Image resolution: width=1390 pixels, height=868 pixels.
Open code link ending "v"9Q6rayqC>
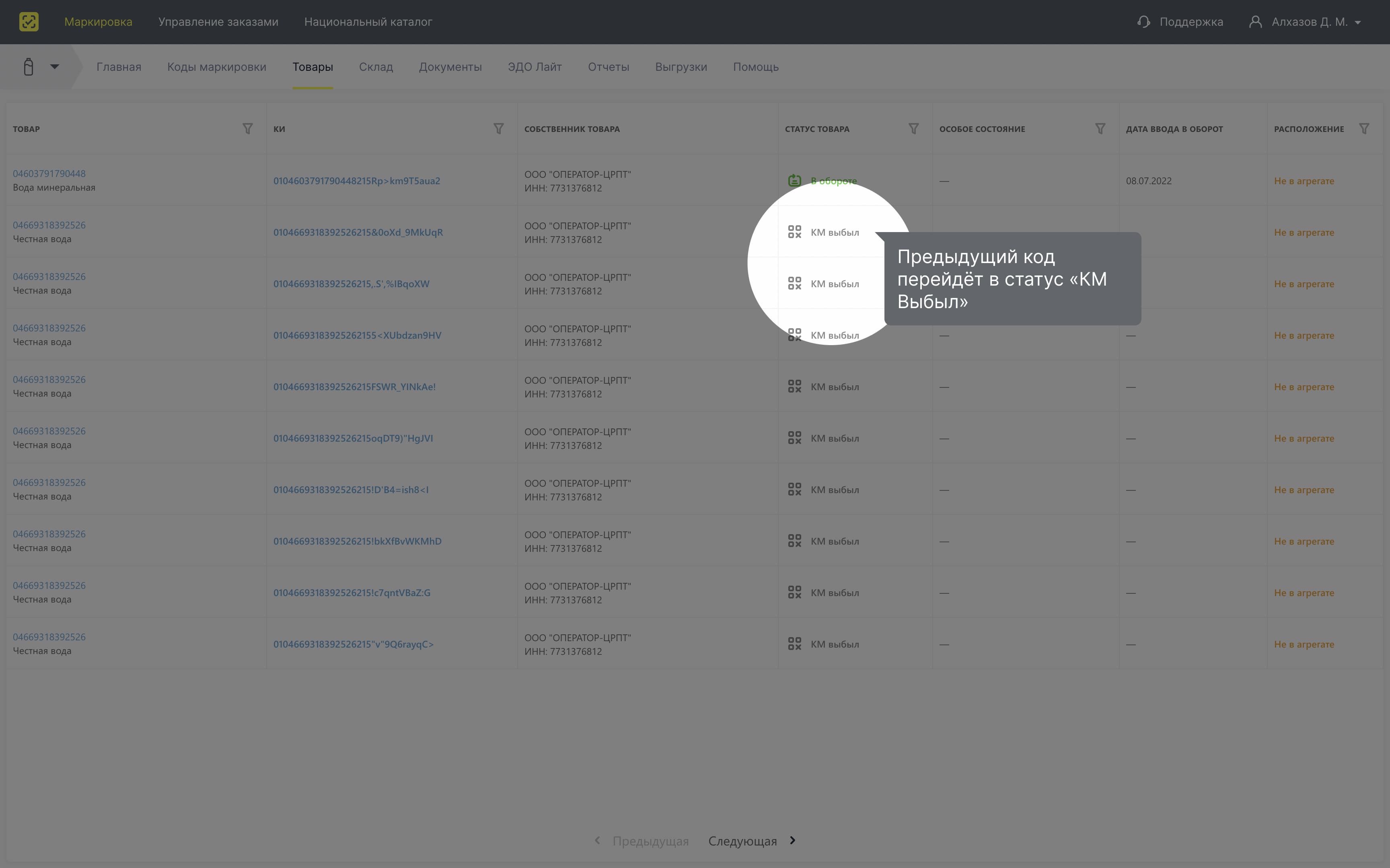click(x=354, y=644)
